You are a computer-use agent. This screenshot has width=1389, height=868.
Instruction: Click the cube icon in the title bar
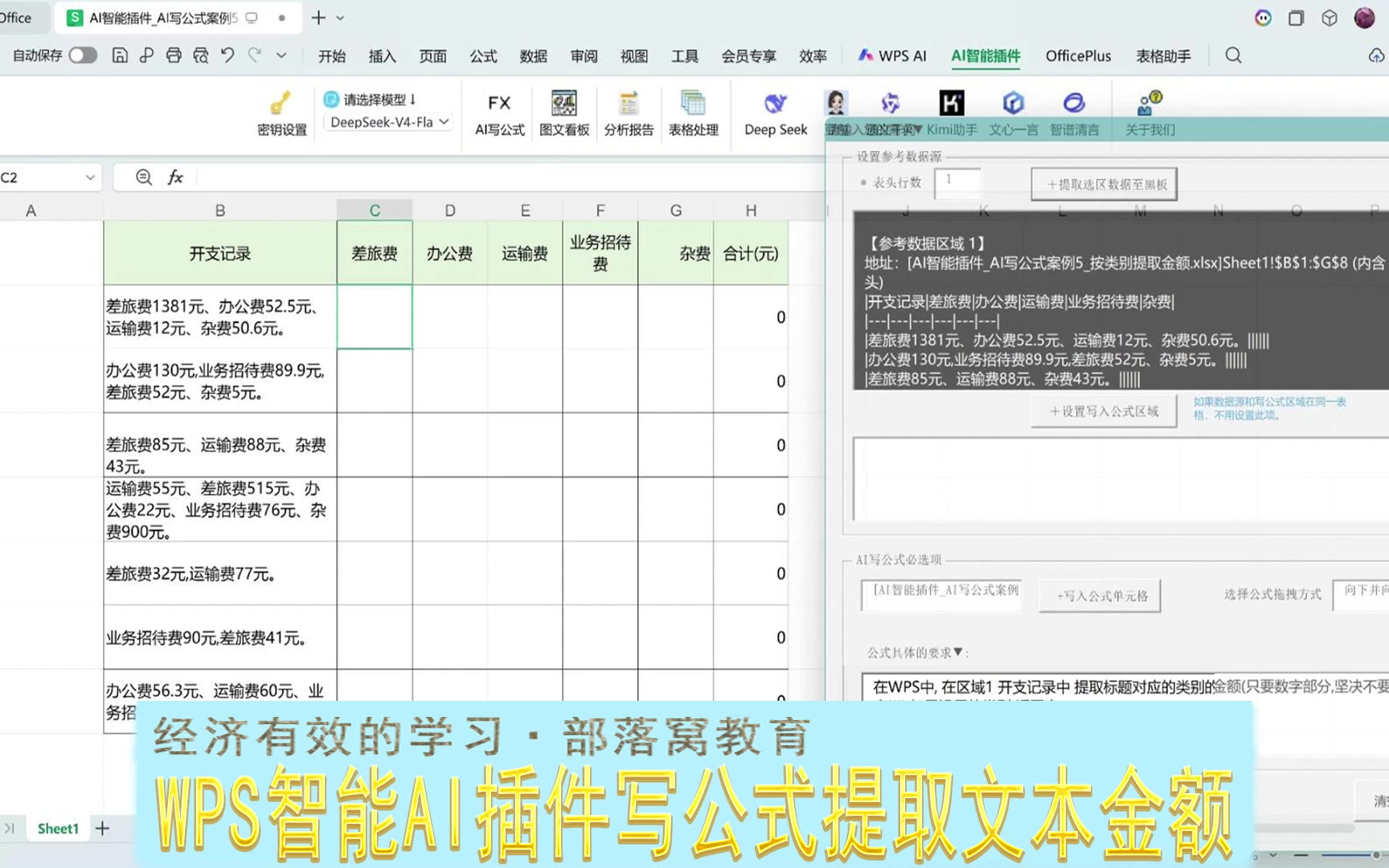1330,18
